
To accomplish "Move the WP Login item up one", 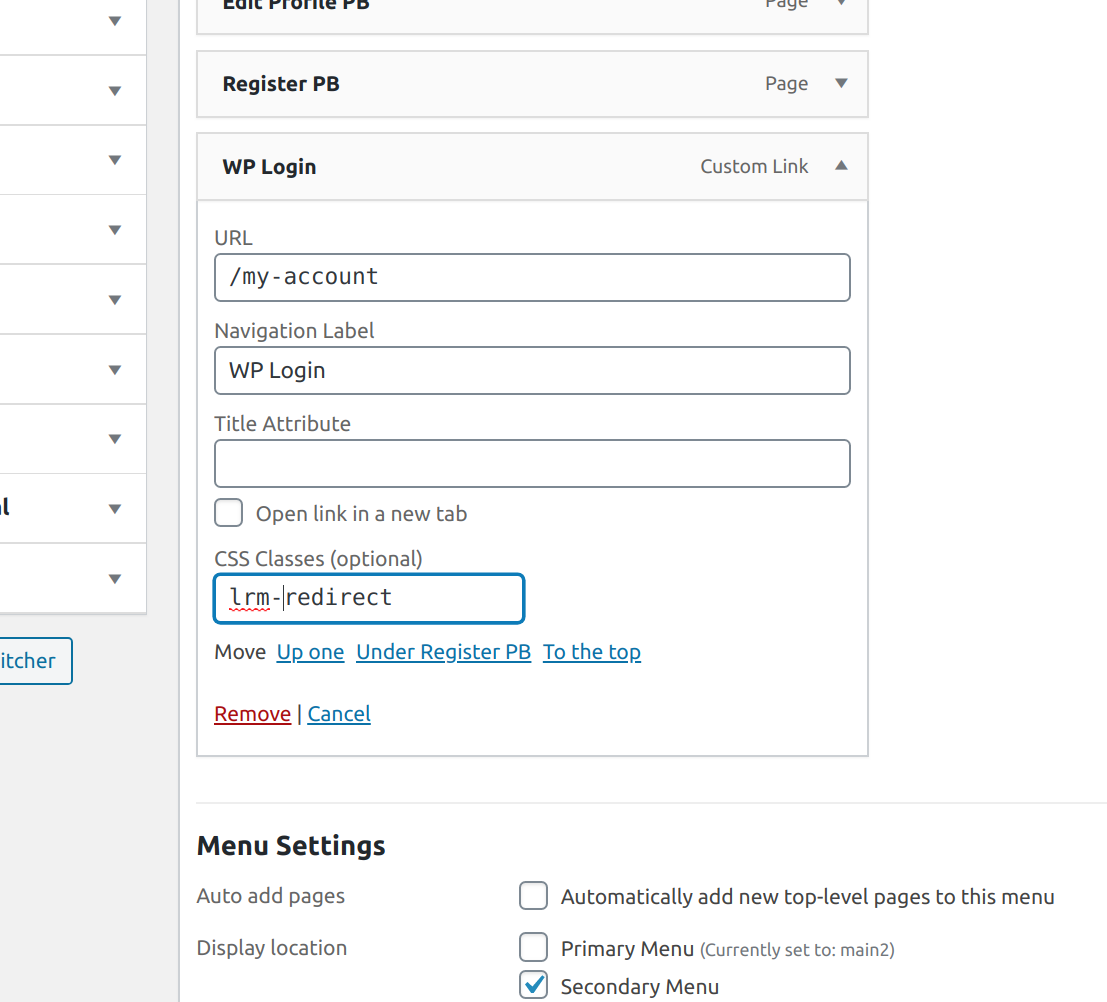I will pos(310,652).
